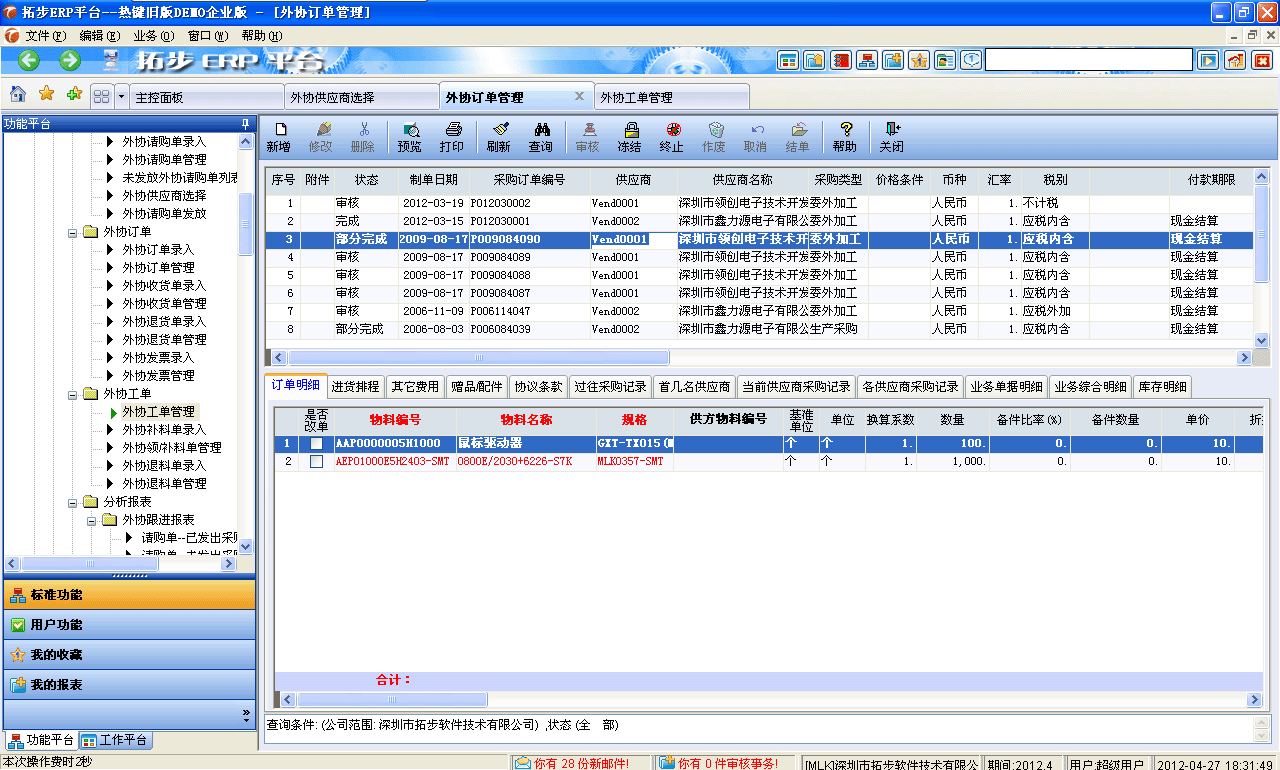Close the module with the 关闭 icon
This screenshot has width=1280, height=770.
(890, 137)
